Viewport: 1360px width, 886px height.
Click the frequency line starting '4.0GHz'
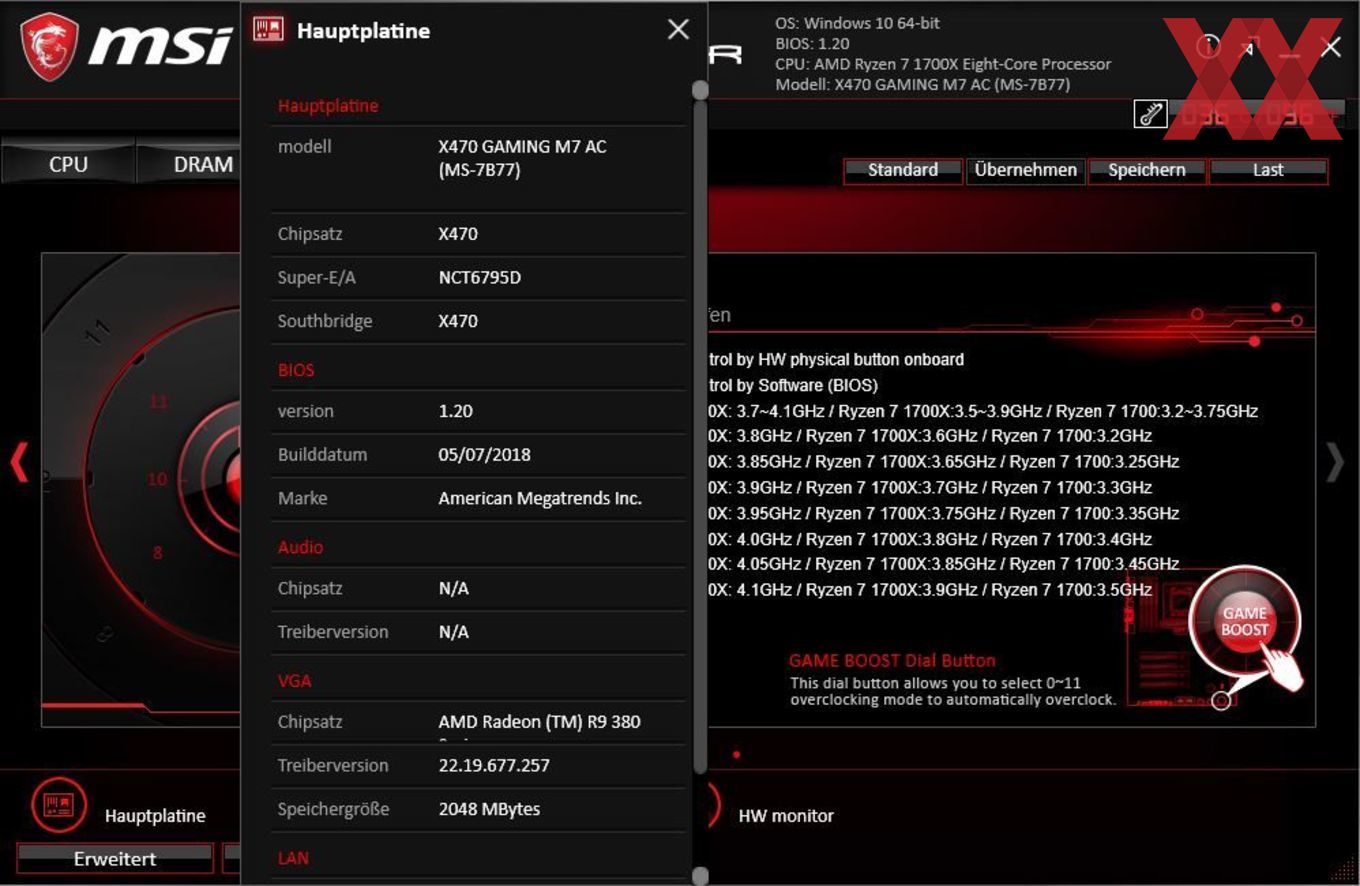930,539
